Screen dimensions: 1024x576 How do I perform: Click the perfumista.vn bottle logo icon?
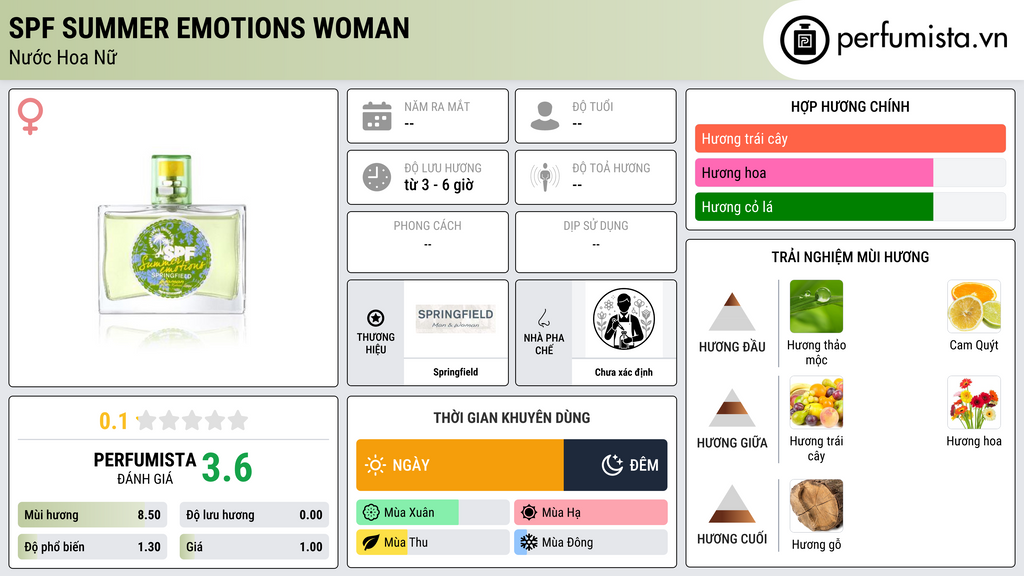click(x=804, y=40)
